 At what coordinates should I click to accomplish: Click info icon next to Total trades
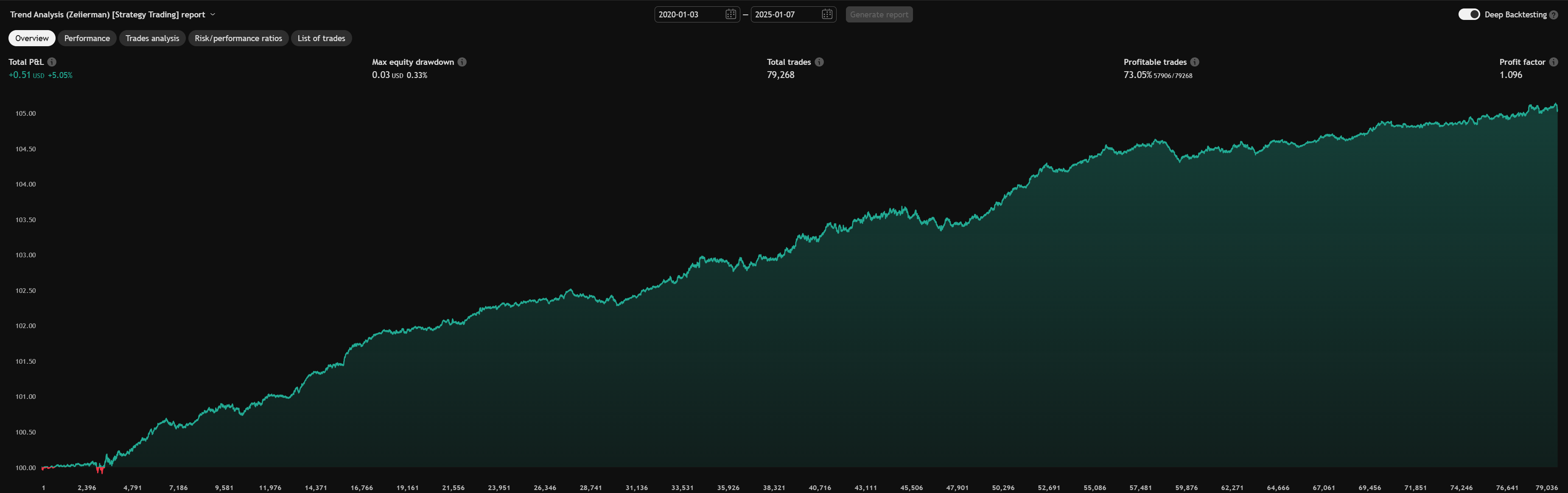click(x=819, y=62)
